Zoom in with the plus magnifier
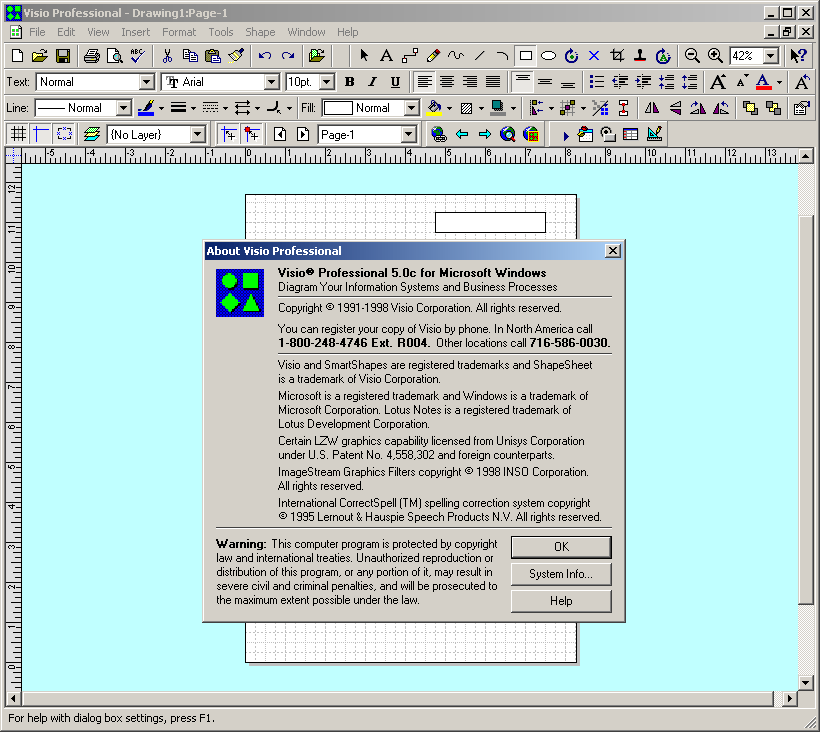This screenshot has width=820, height=732. tap(715, 56)
